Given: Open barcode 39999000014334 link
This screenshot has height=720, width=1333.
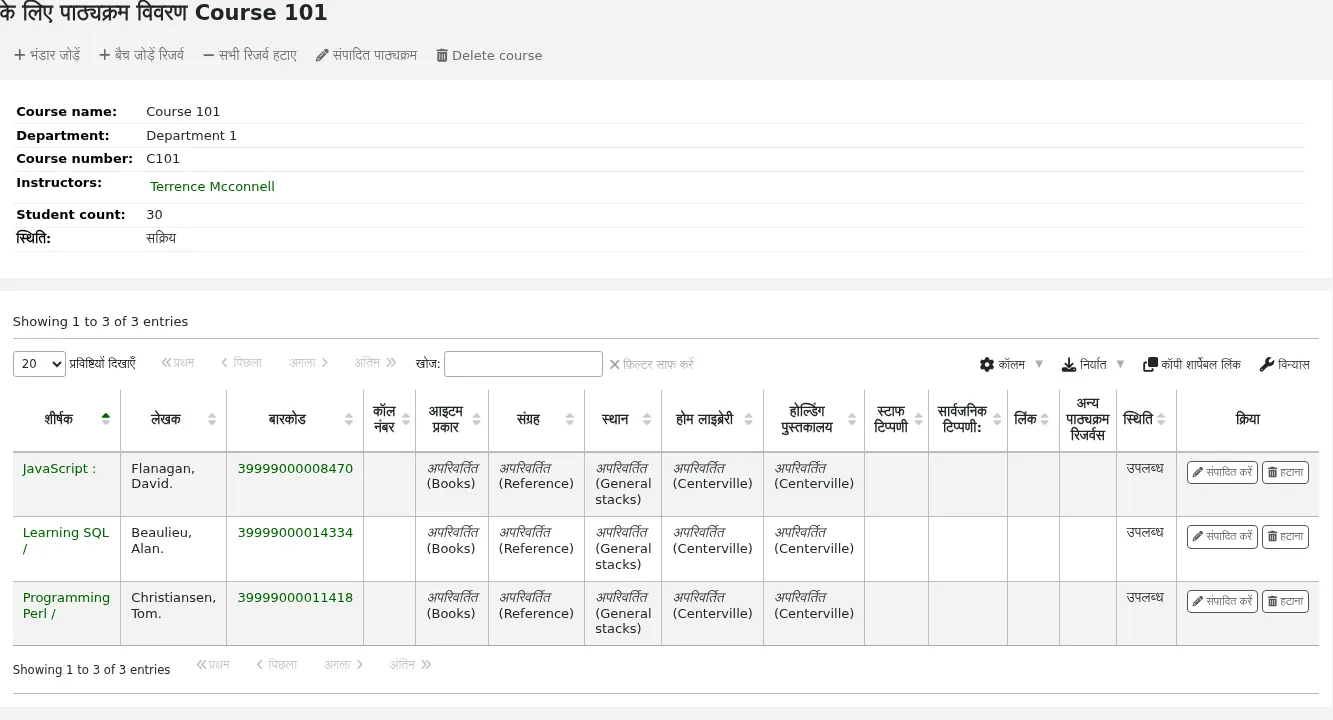Looking at the screenshot, I should click(295, 532).
